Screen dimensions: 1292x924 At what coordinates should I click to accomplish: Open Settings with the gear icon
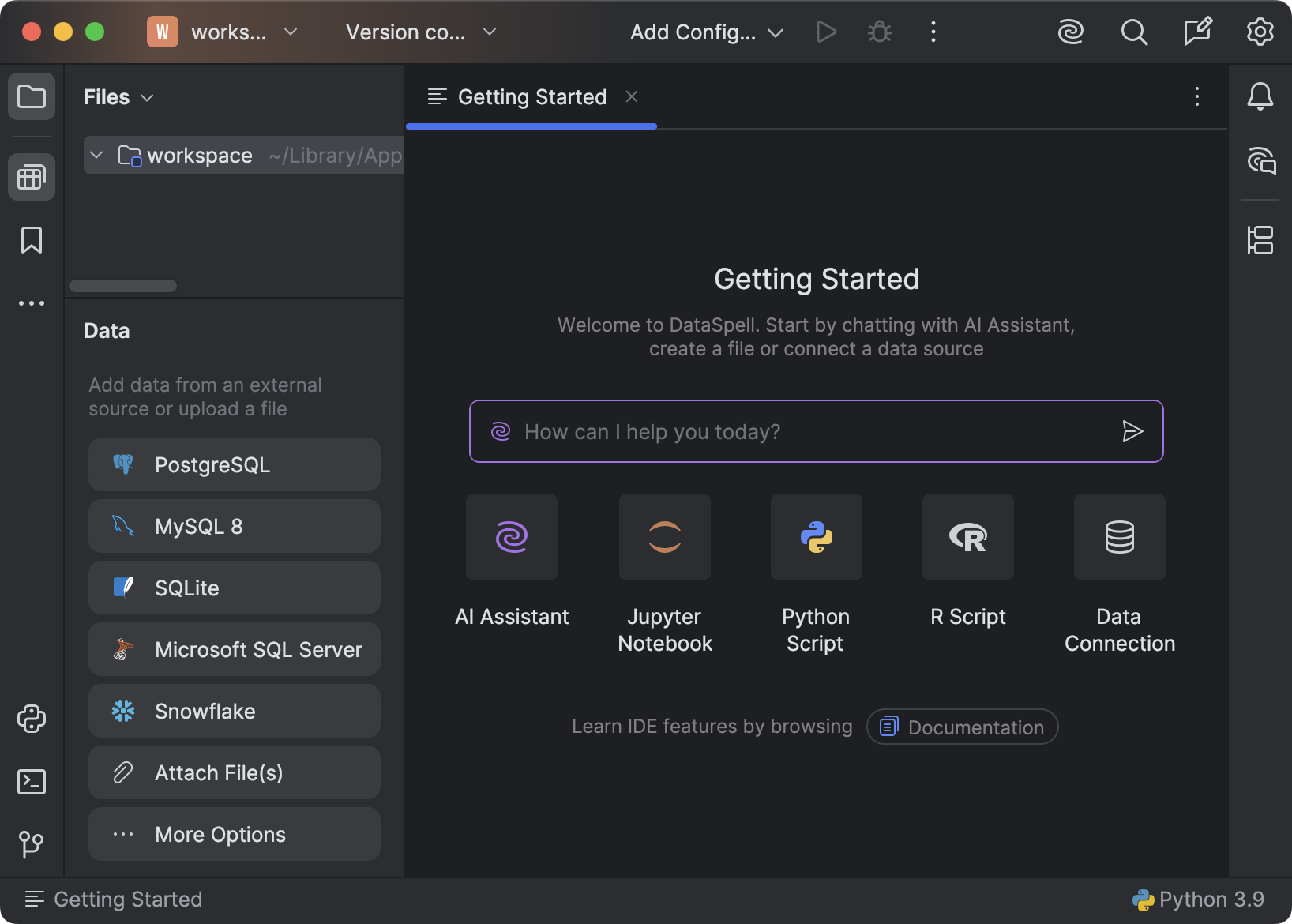[1260, 32]
